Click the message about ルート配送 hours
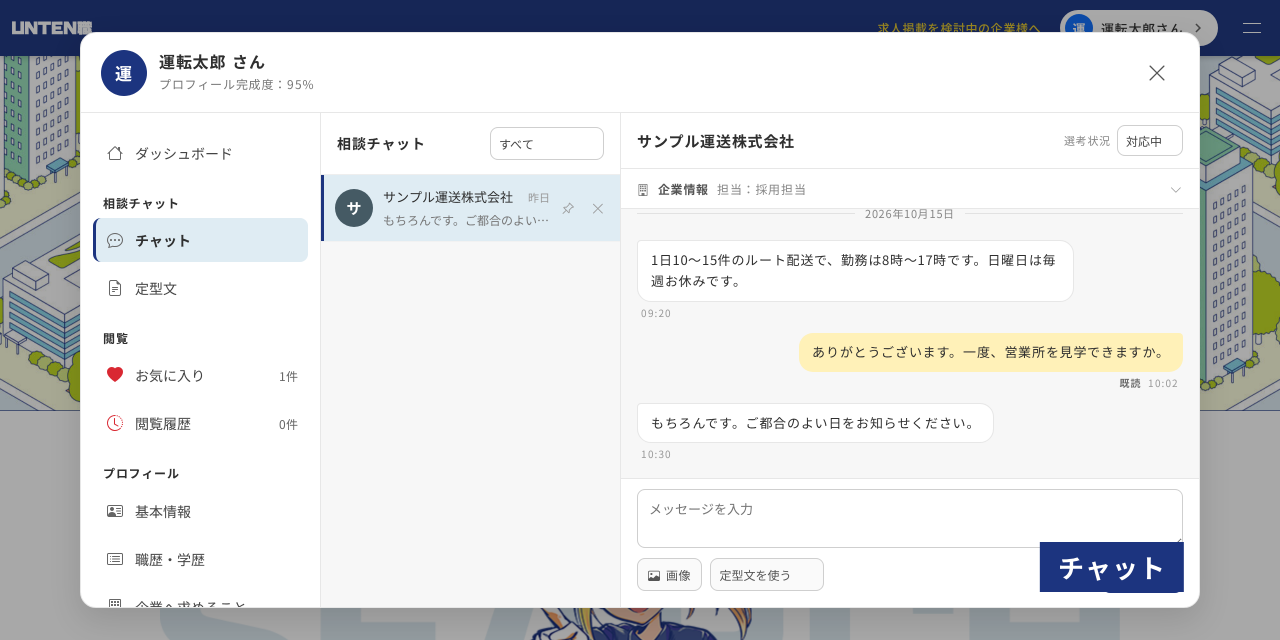The width and height of the screenshot is (1280, 640). coord(855,271)
